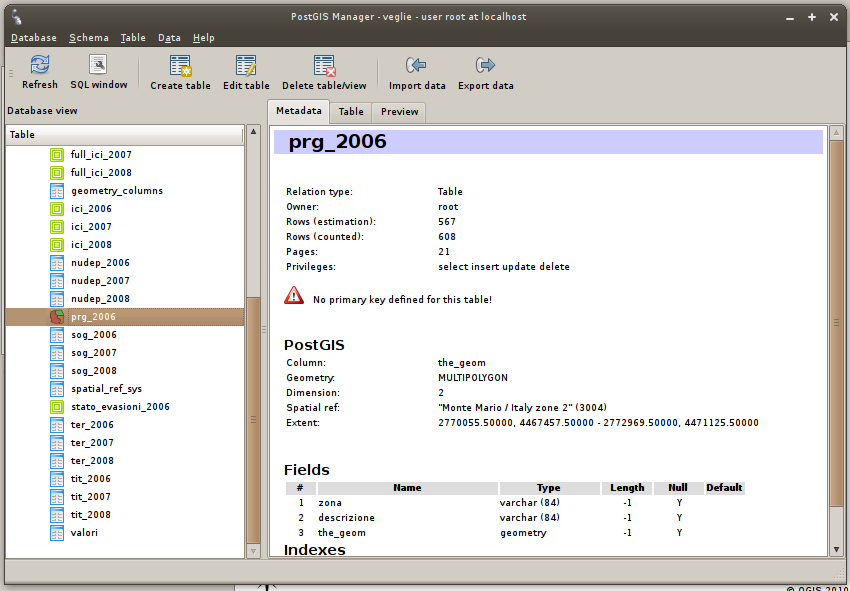Click the Create table icon
This screenshot has height=591, width=850.
pyautogui.click(x=180, y=66)
